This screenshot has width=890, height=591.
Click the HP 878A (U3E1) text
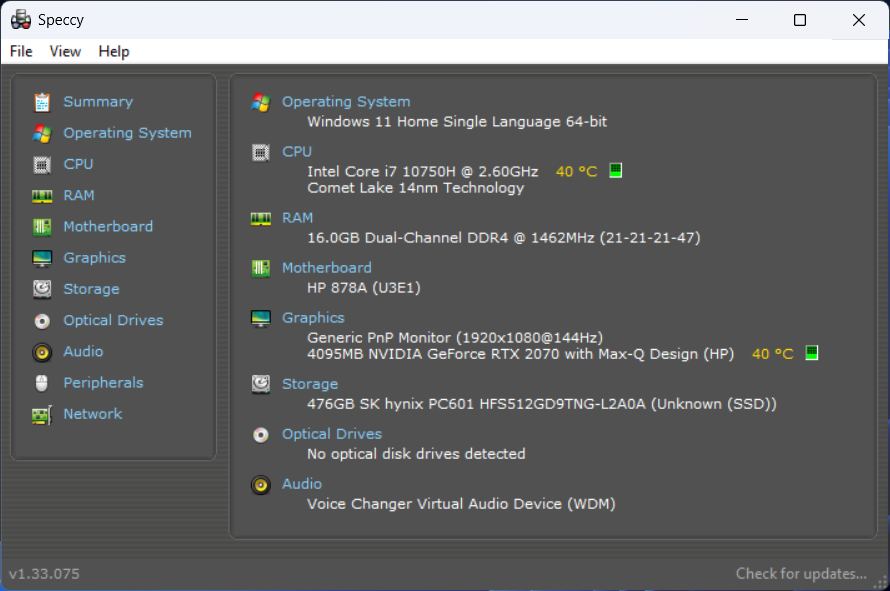[364, 287]
